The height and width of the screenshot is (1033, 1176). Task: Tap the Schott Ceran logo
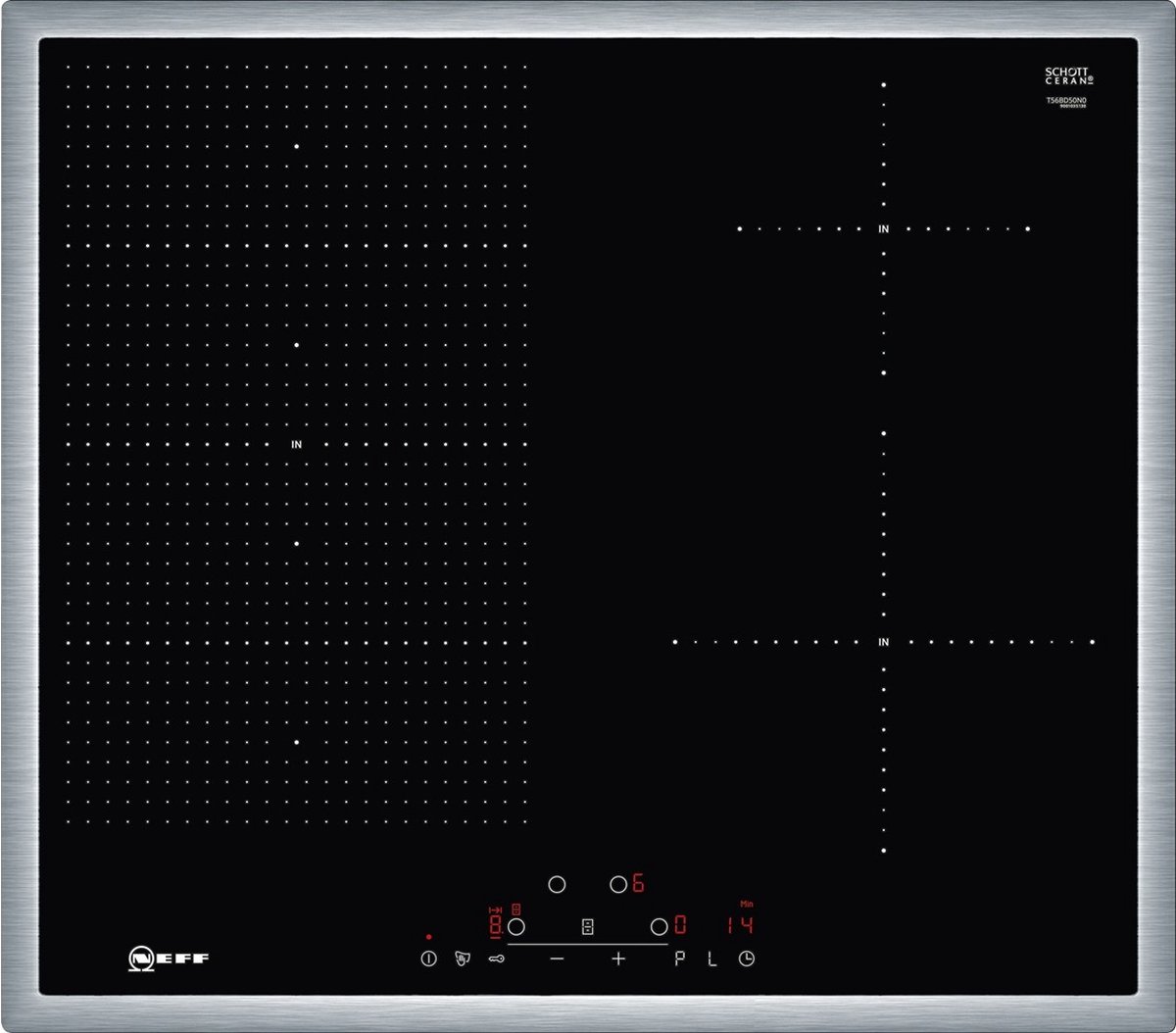point(1068,76)
